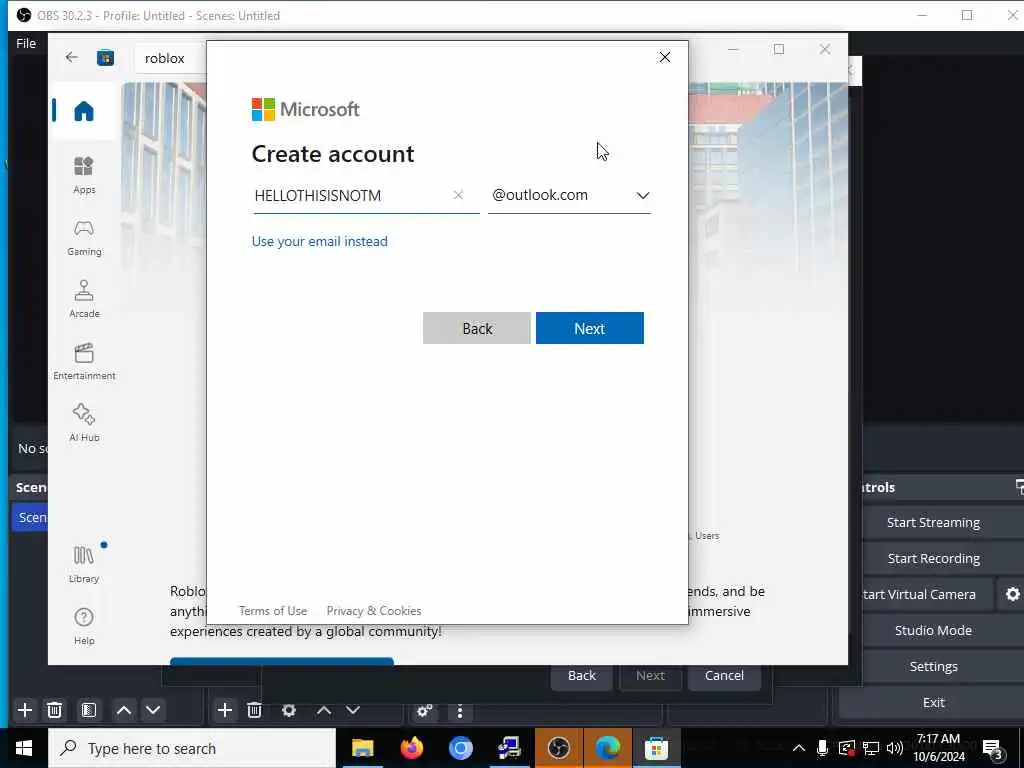The image size is (1024, 768).
Task: Open source properties gear in OBS
Action: (x=289, y=710)
